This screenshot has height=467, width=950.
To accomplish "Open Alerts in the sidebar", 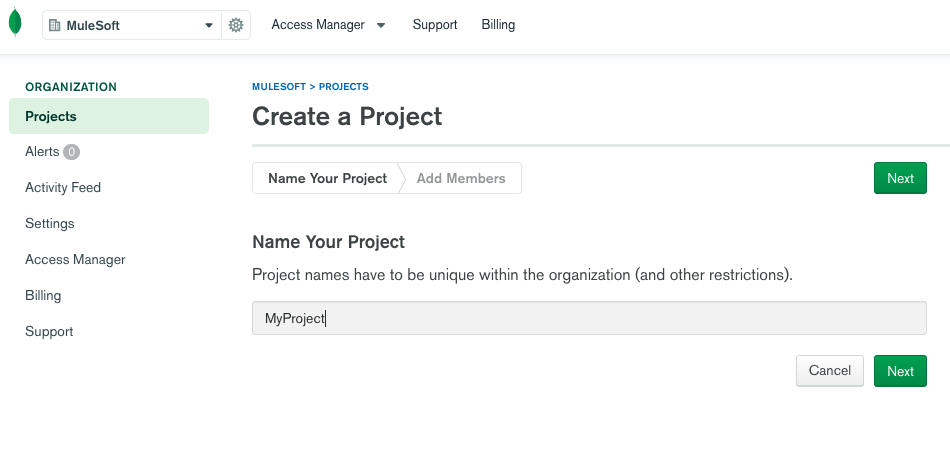I will pos(42,151).
